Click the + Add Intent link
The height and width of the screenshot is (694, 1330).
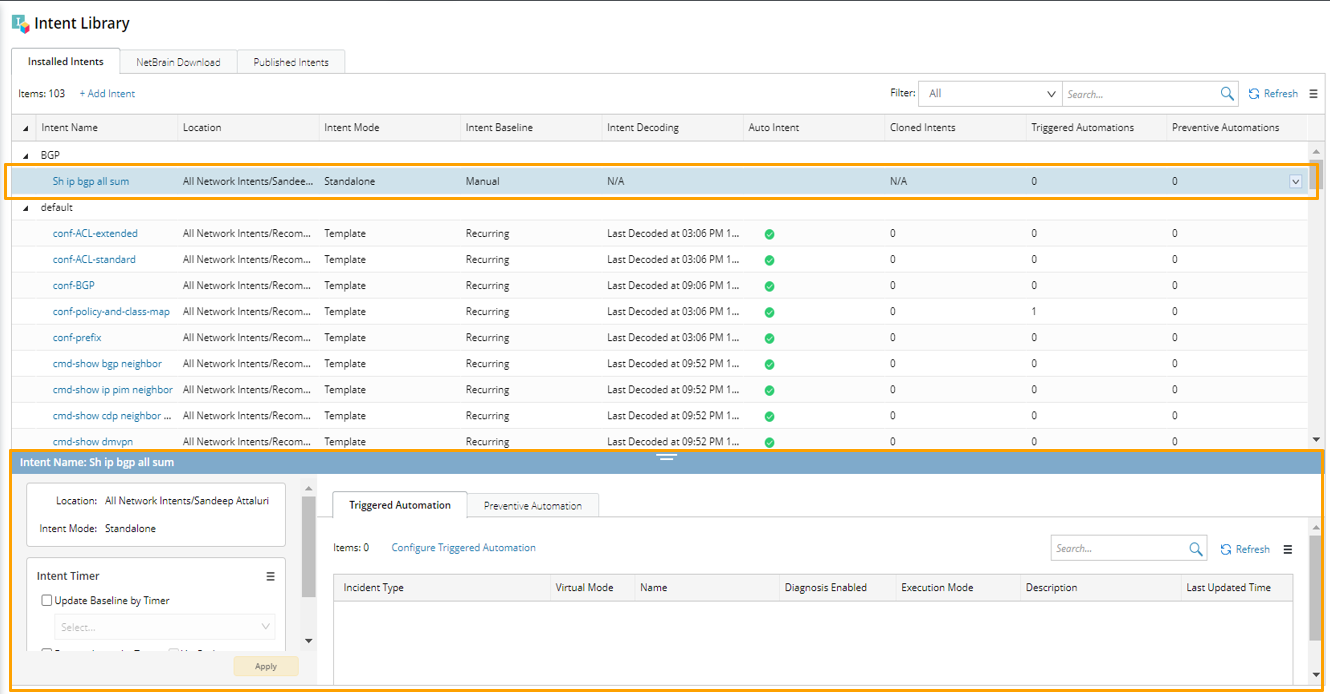[107, 94]
